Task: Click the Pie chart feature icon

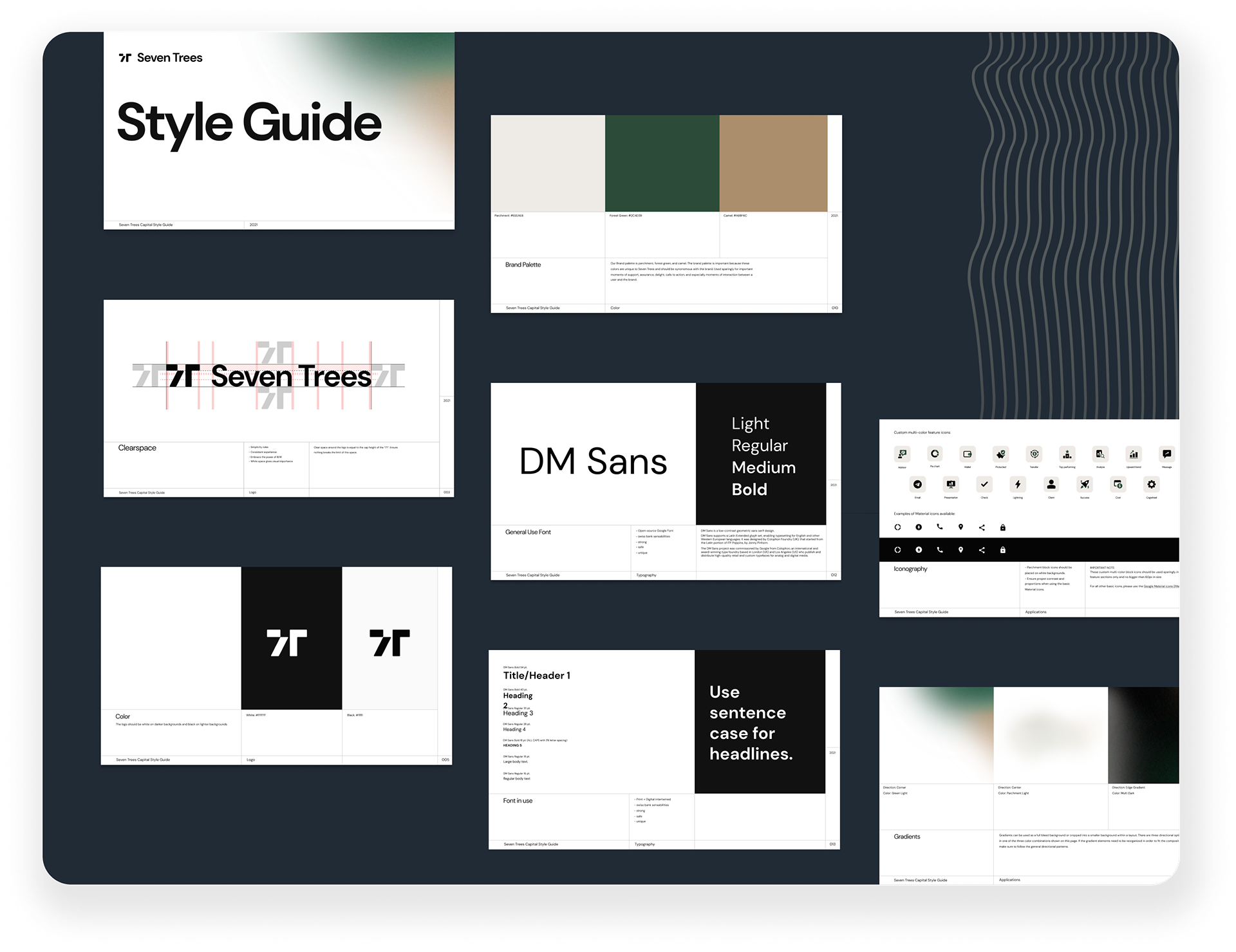Action: [935, 454]
